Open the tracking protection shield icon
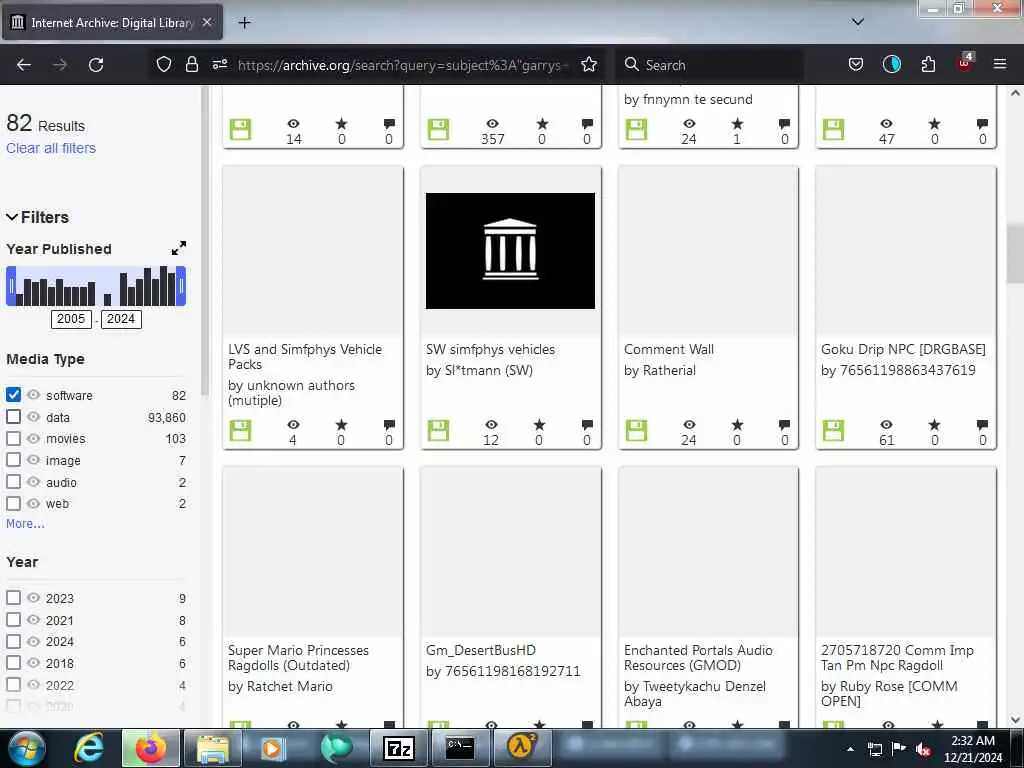Screen dimensions: 1024x768 point(163,65)
